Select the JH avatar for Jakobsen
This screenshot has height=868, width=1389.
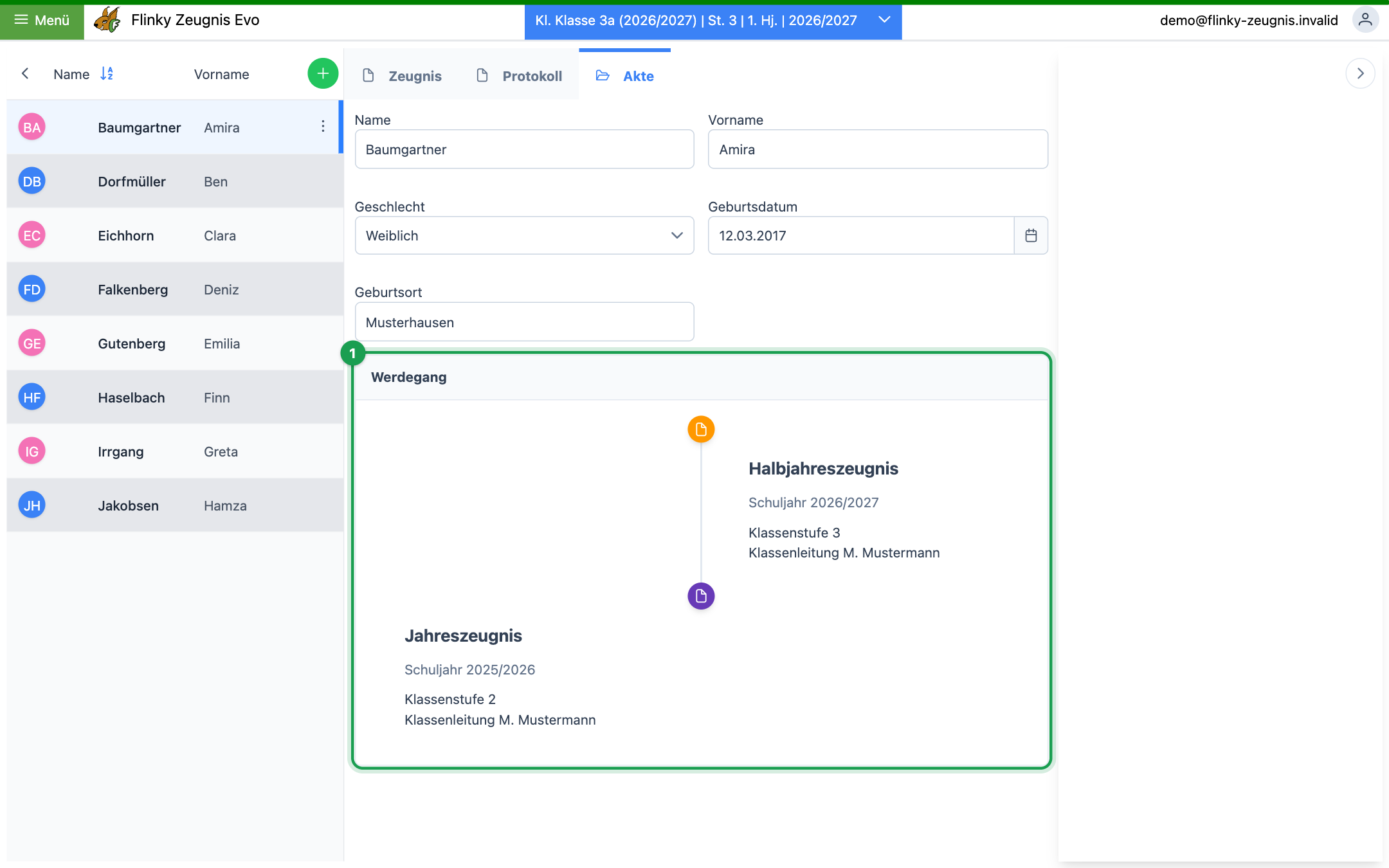click(32, 505)
